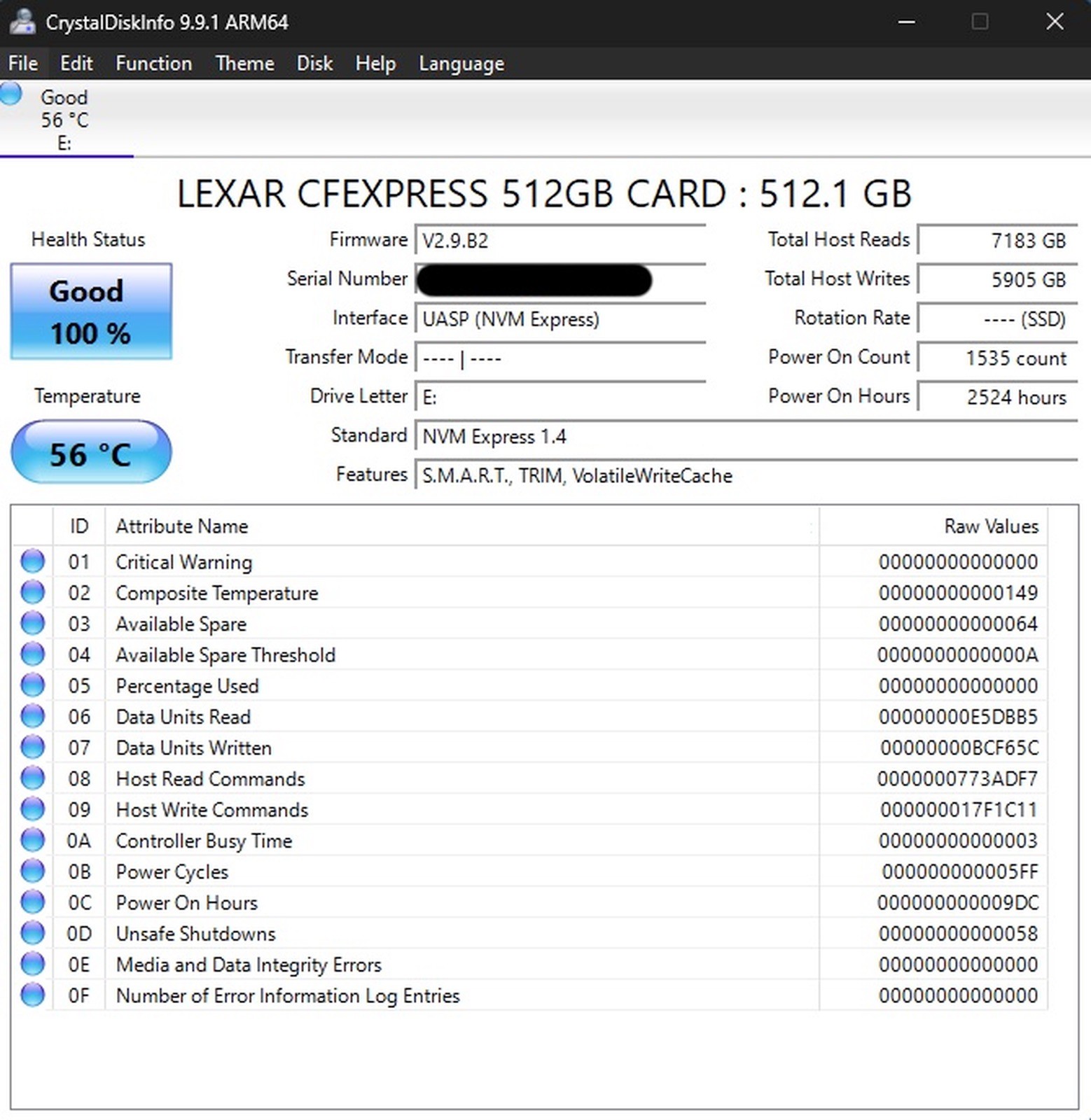The width and height of the screenshot is (1091, 1120).
Task: Click the Total Host Reads value 7183 GB
Action: pyautogui.click(x=997, y=241)
